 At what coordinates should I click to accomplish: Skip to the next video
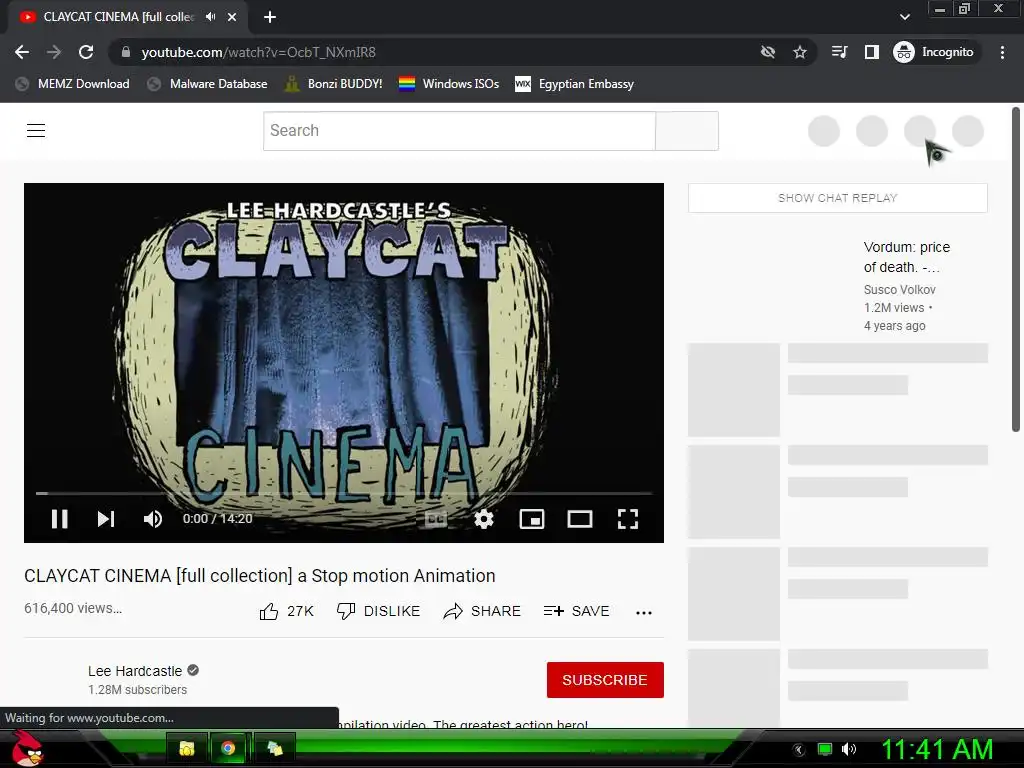click(106, 519)
